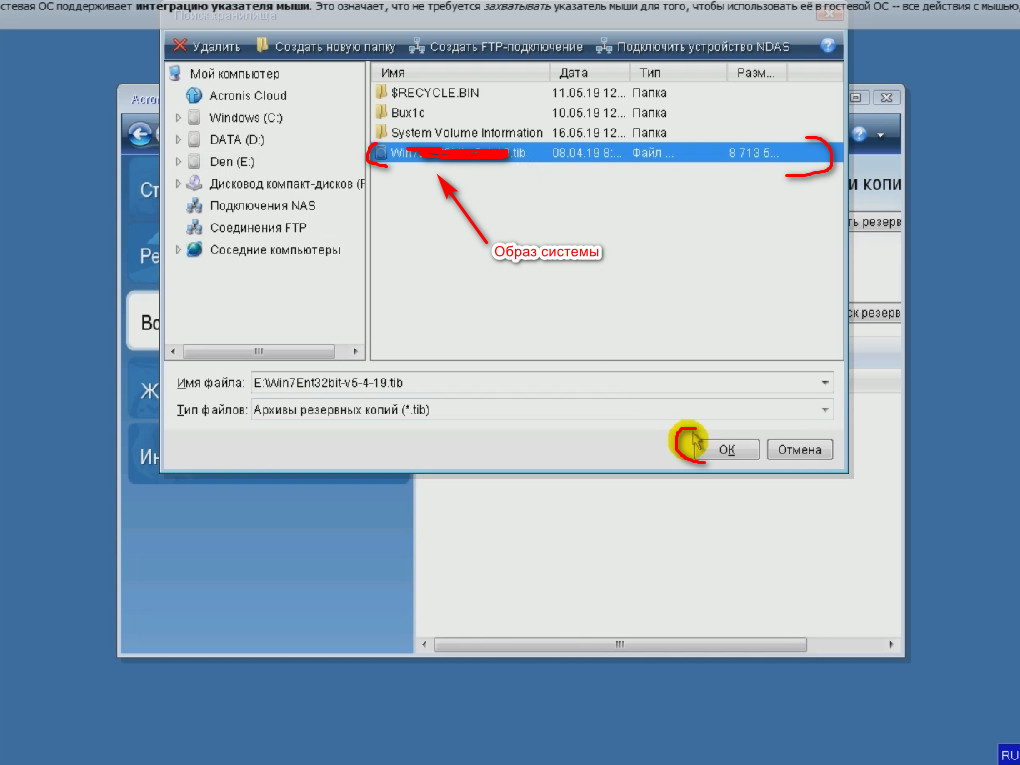Expand the DATA (D:) drive node
This screenshot has width=1020, height=765.
coord(179,140)
